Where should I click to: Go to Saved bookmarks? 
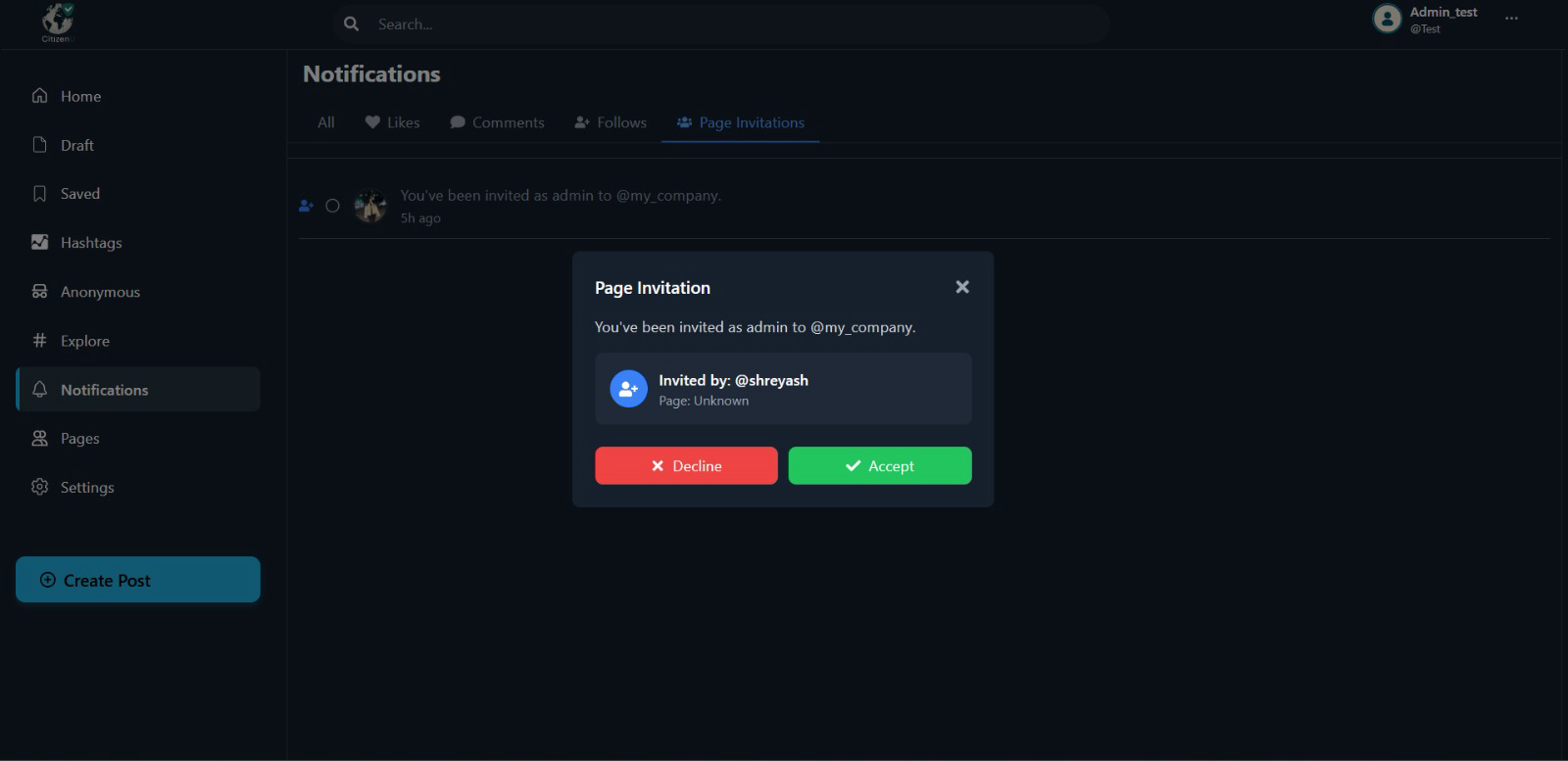(79, 194)
